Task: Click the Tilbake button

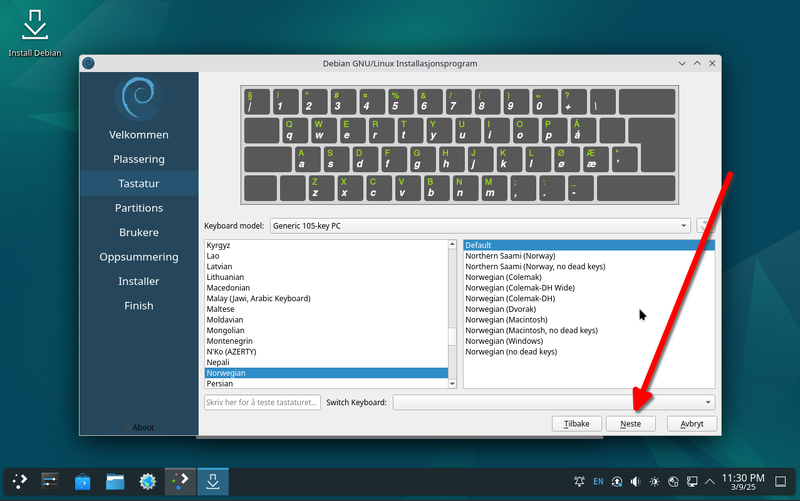Action: coord(576,424)
